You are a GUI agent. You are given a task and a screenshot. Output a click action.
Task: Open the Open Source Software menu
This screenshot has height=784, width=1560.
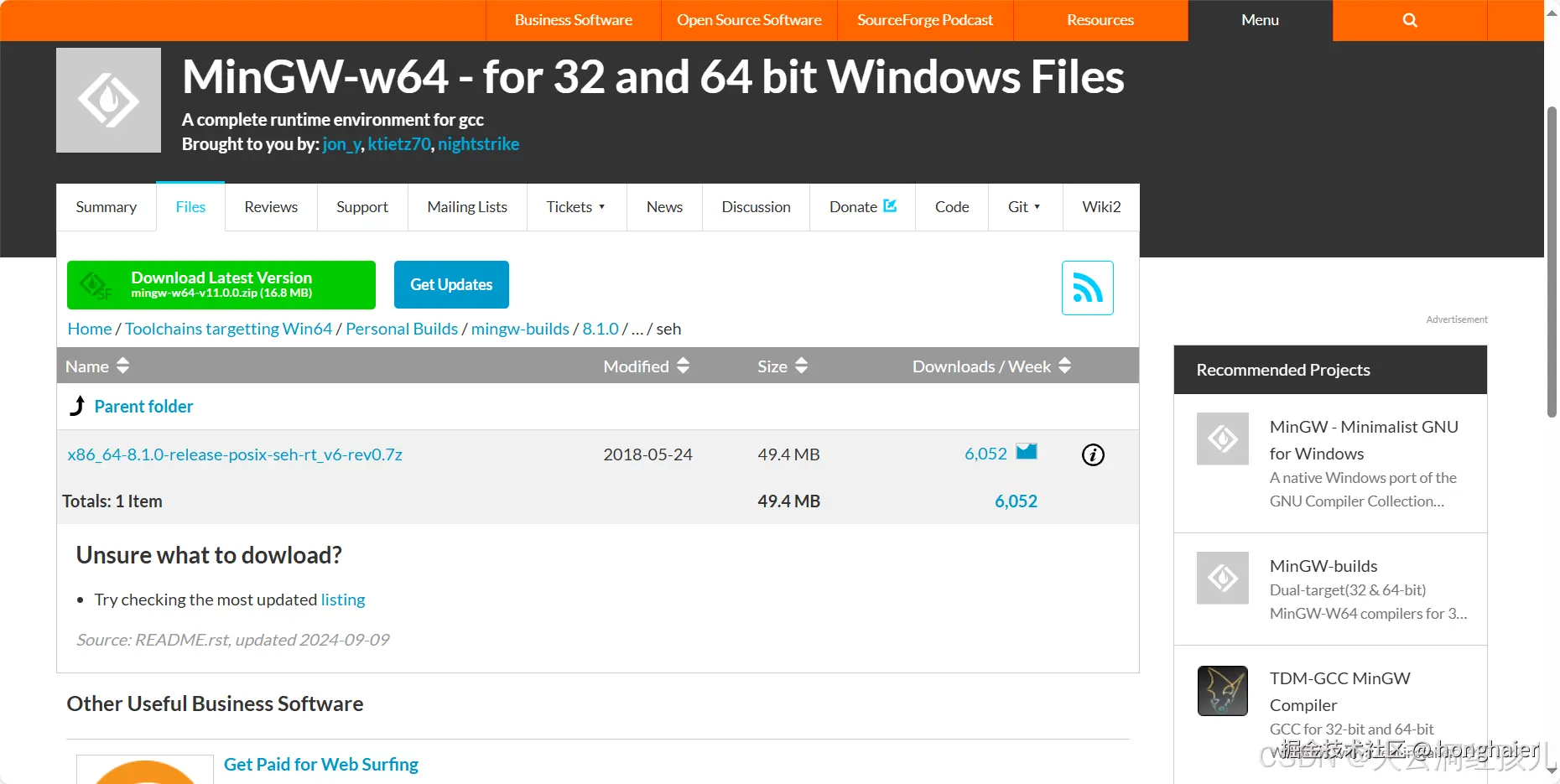click(749, 20)
